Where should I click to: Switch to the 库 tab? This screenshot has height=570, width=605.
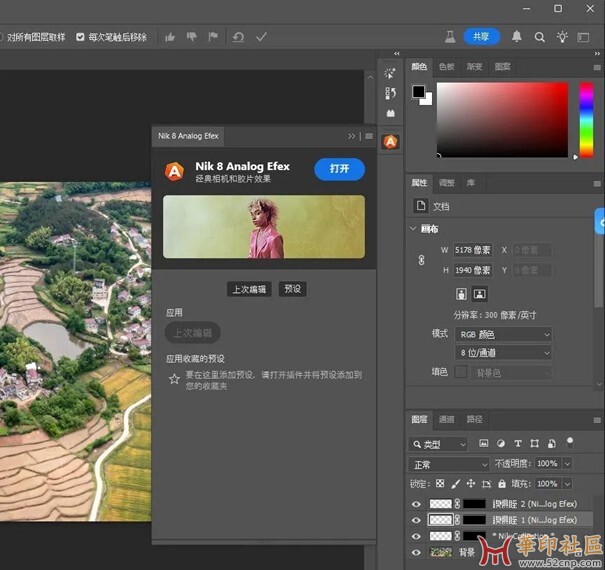(x=470, y=183)
